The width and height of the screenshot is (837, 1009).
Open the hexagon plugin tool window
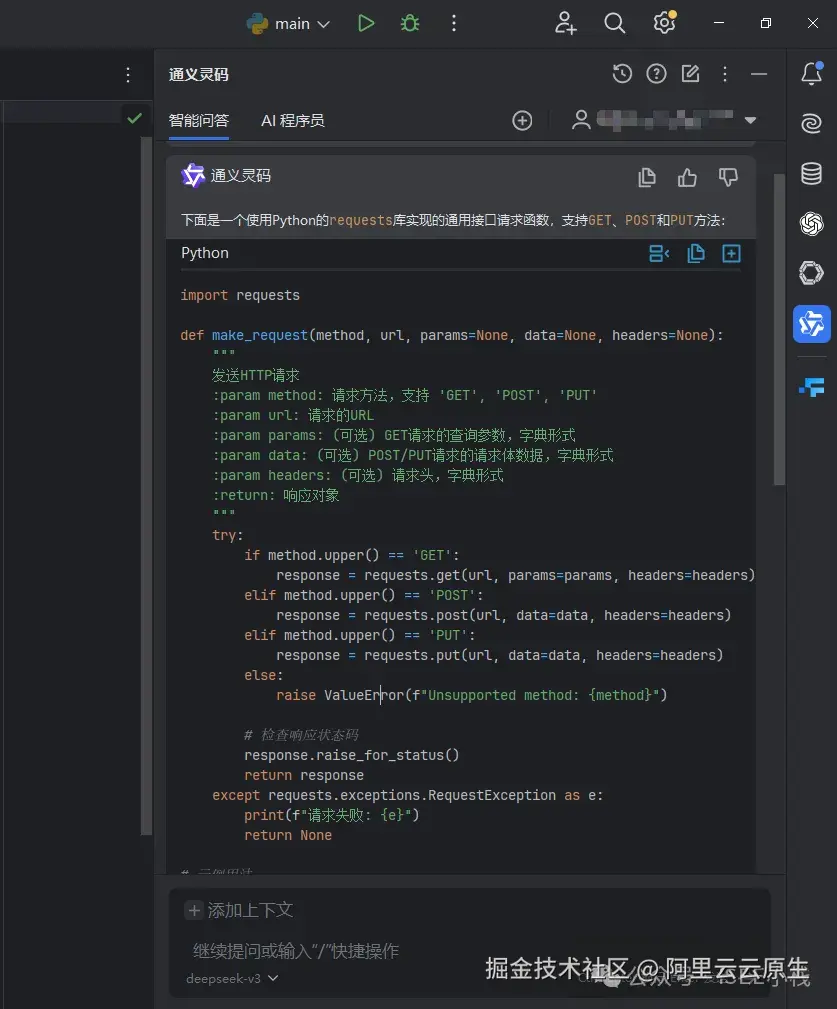coord(812,273)
